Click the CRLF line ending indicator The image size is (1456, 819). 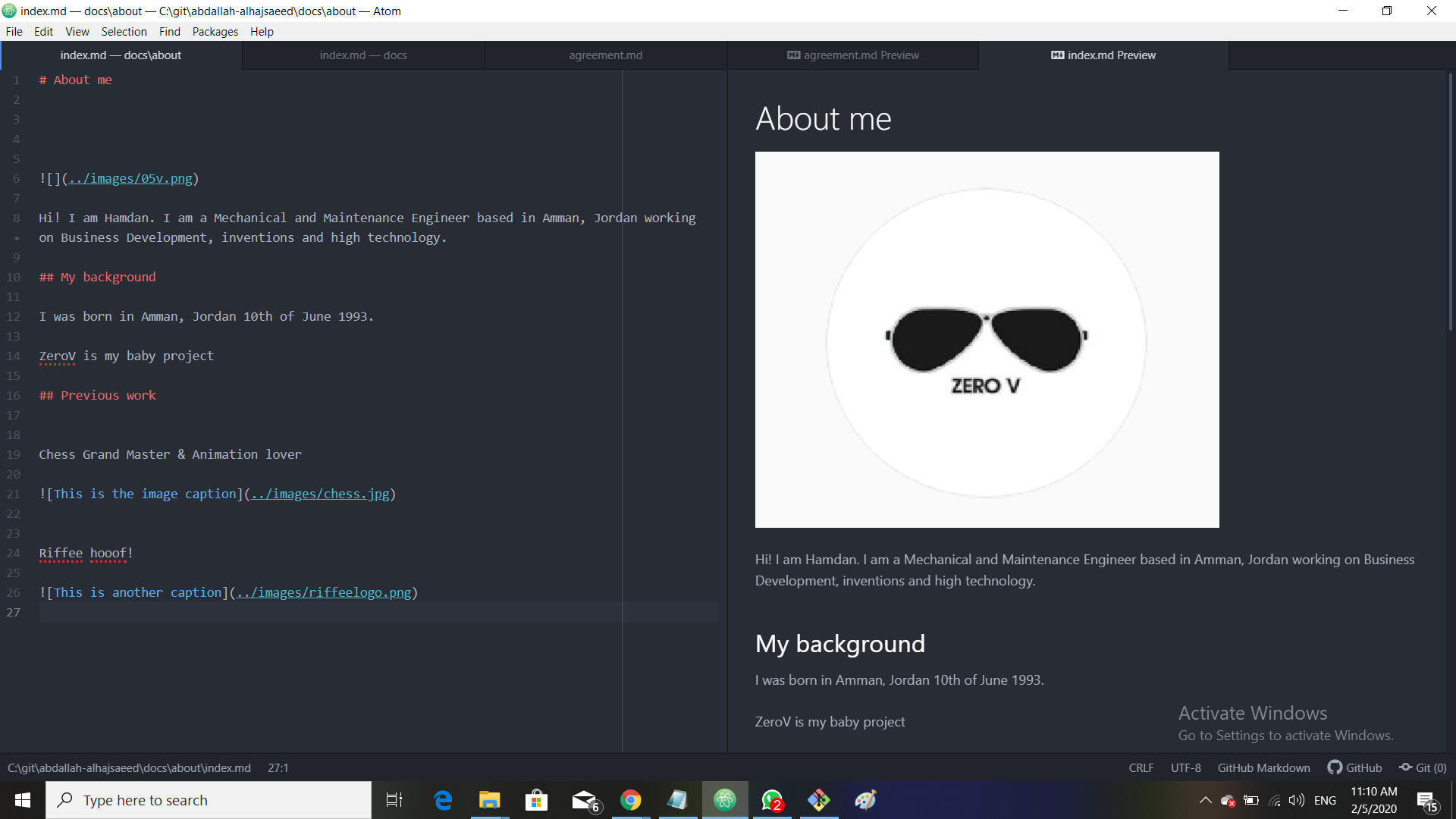1142,767
